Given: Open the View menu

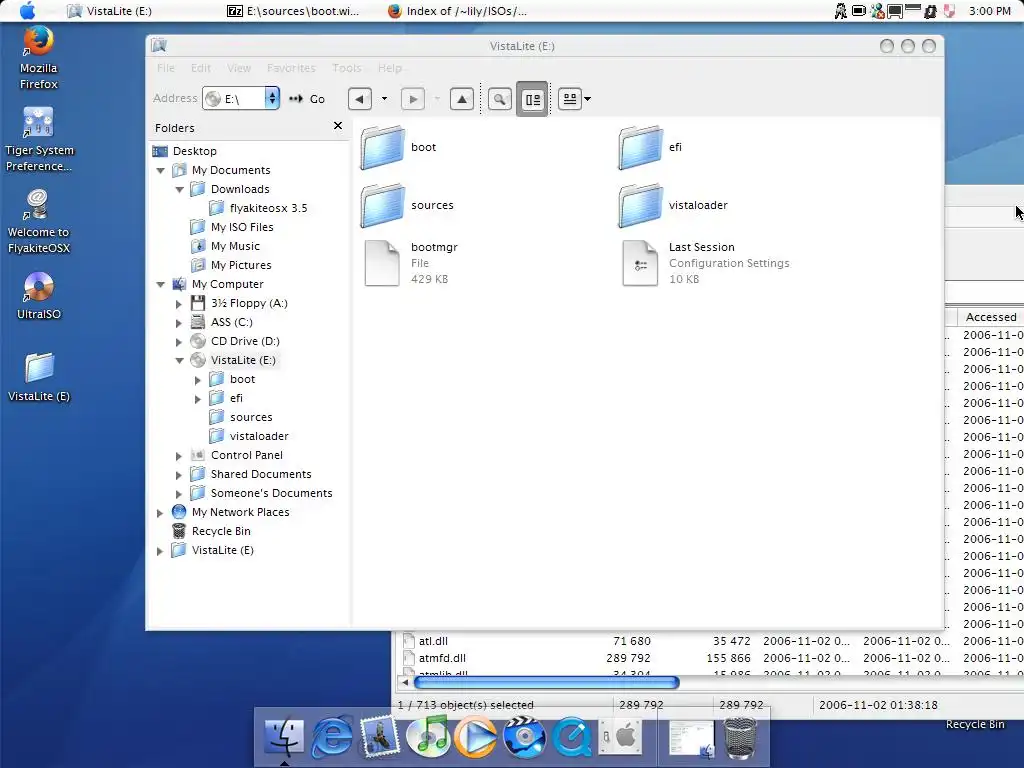Looking at the screenshot, I should coord(239,68).
